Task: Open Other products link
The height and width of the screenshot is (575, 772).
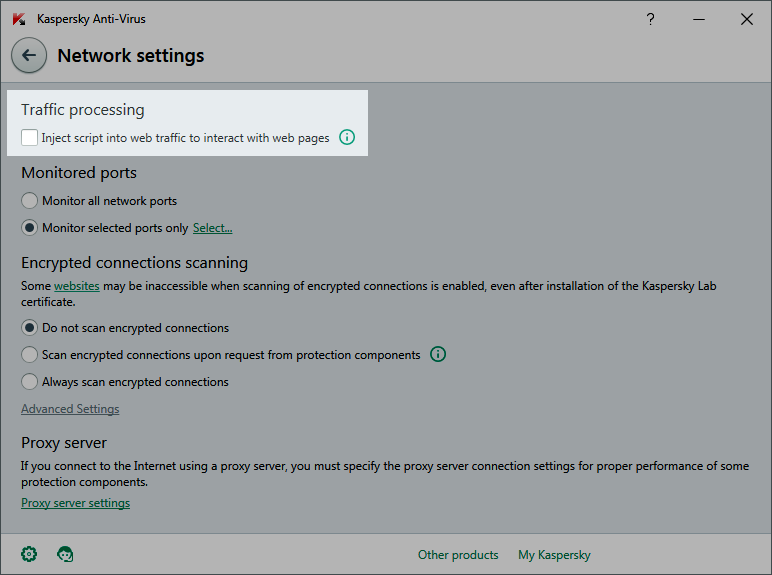Action: [x=458, y=555]
